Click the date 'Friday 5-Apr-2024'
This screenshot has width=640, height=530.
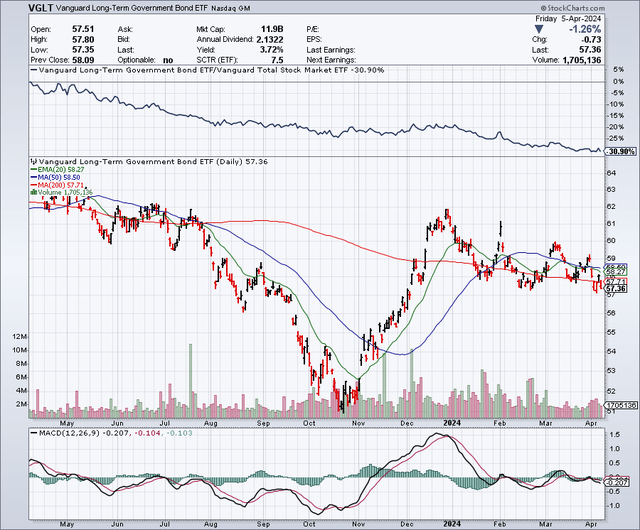click(x=568, y=19)
